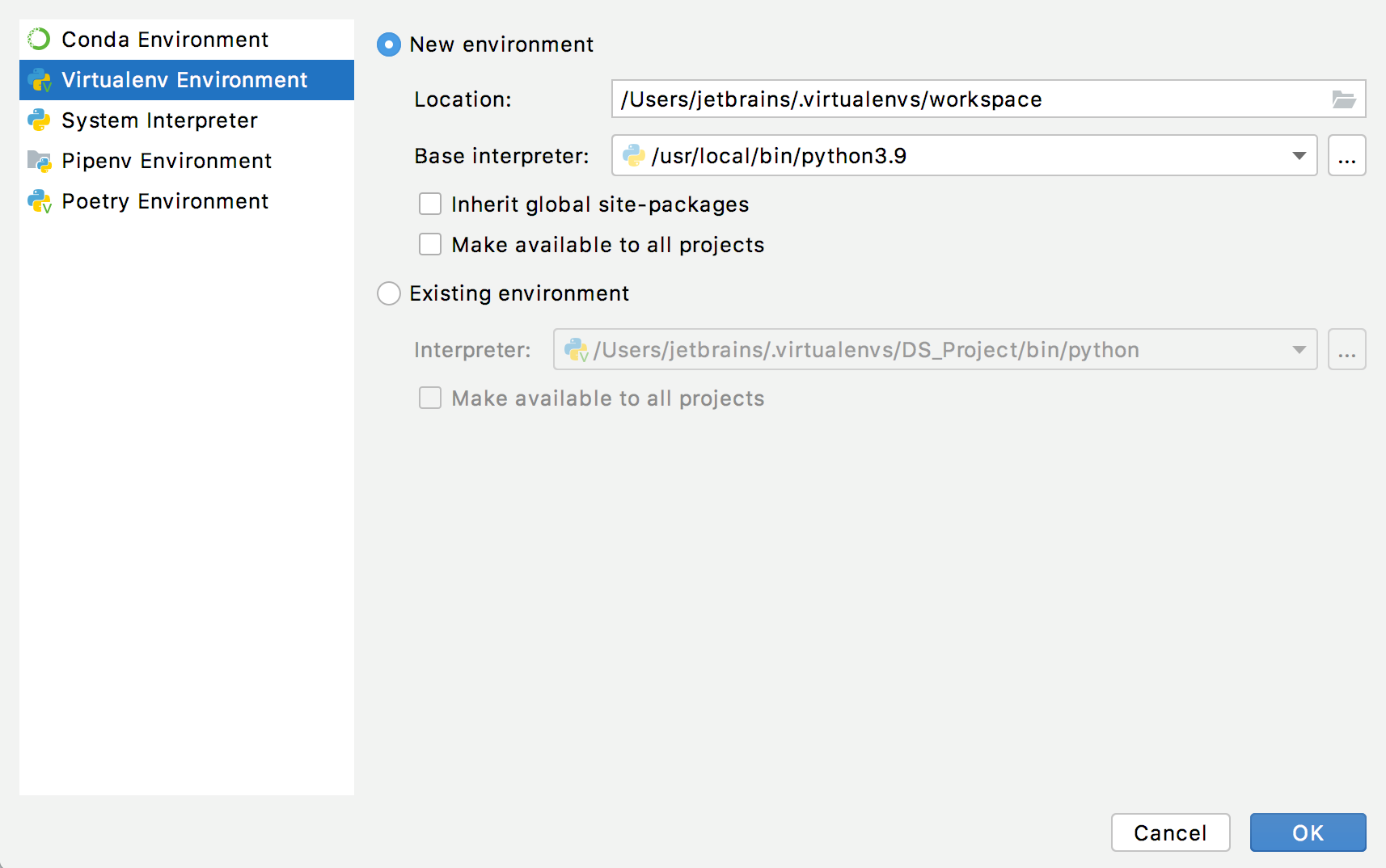Click the ellipsis next to Base interpreter
Viewport: 1386px width, 868px height.
pos(1347,155)
